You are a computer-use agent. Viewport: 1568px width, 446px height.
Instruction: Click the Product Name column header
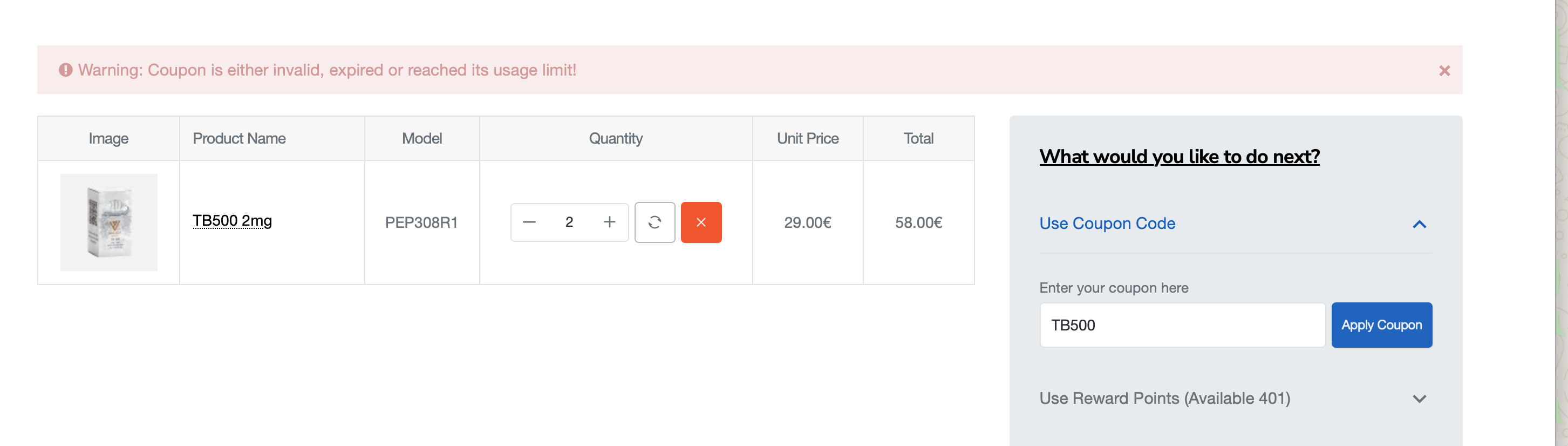point(239,139)
